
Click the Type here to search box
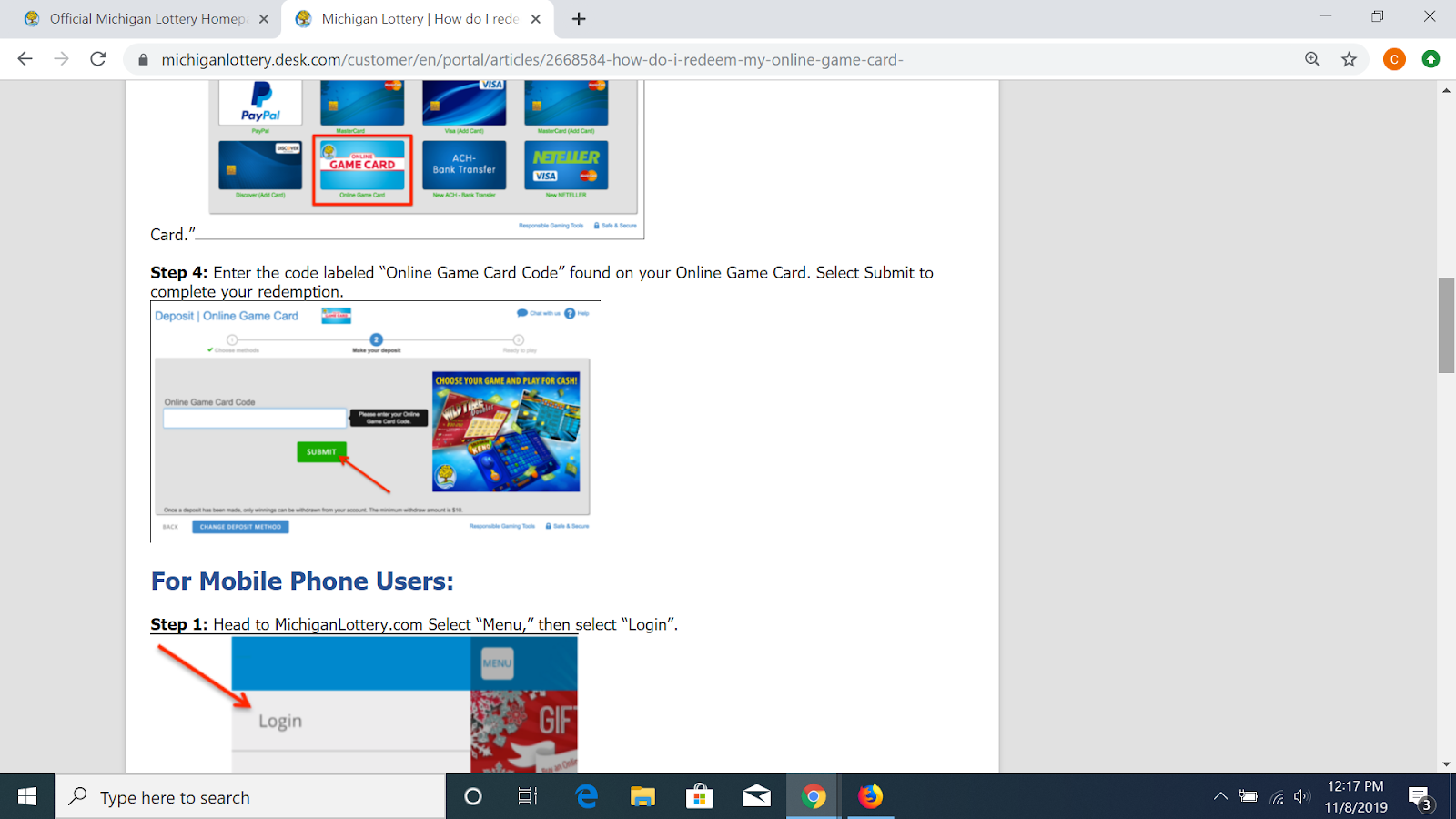[x=251, y=797]
